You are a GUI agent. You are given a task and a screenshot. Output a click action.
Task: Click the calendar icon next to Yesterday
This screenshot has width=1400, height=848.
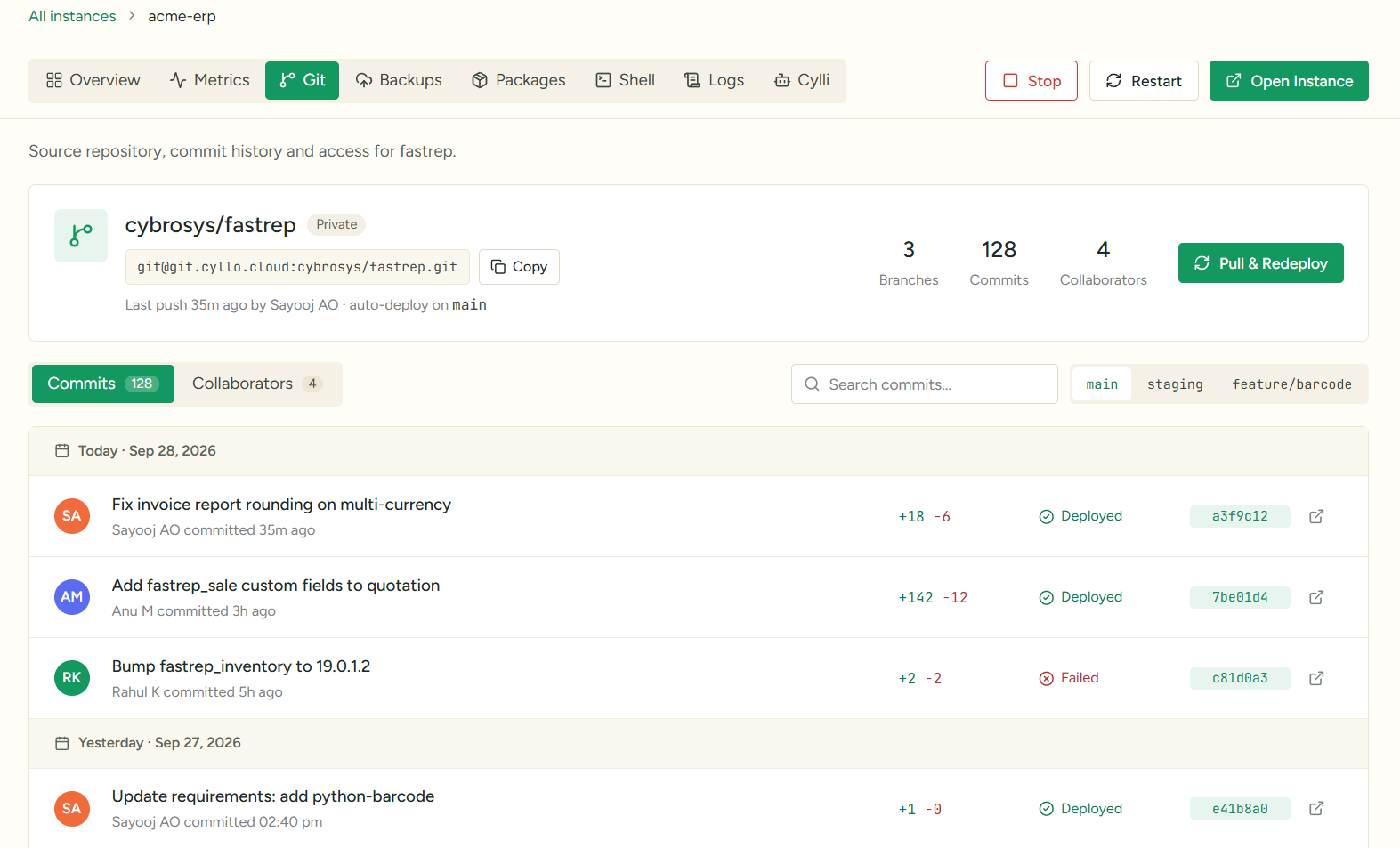point(62,743)
